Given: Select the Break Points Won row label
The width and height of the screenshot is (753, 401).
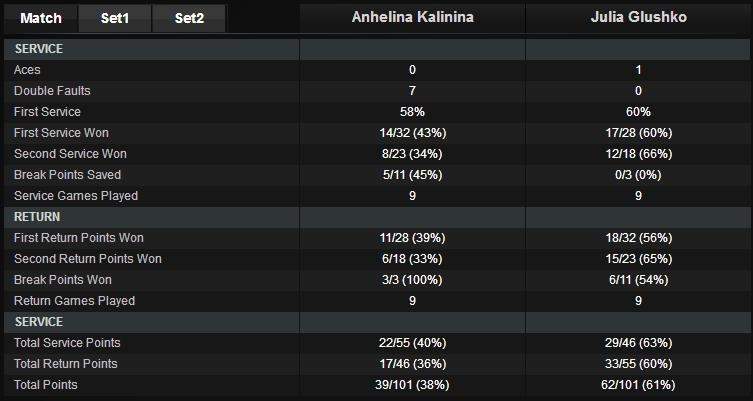Looking at the screenshot, I should point(63,280).
